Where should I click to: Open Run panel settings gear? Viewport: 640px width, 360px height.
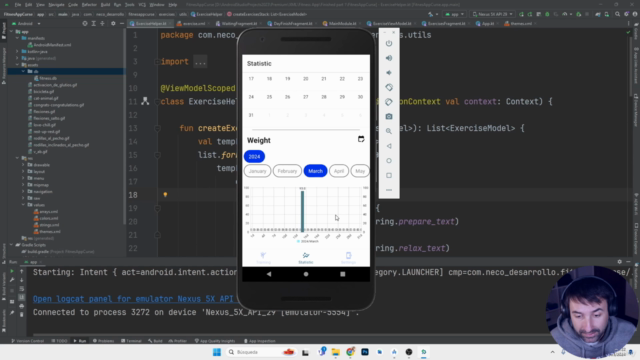[x=620, y=262]
